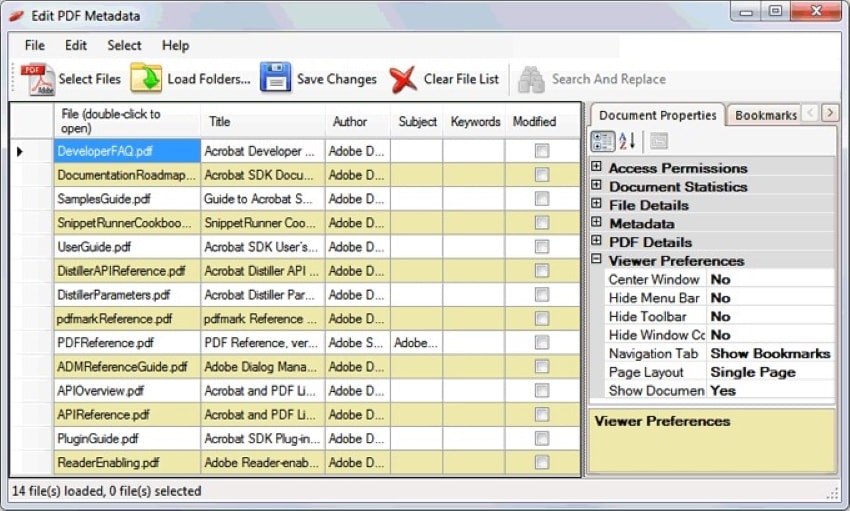Click the resize grip in status bar
This screenshot has width=850, height=511.
click(832, 493)
